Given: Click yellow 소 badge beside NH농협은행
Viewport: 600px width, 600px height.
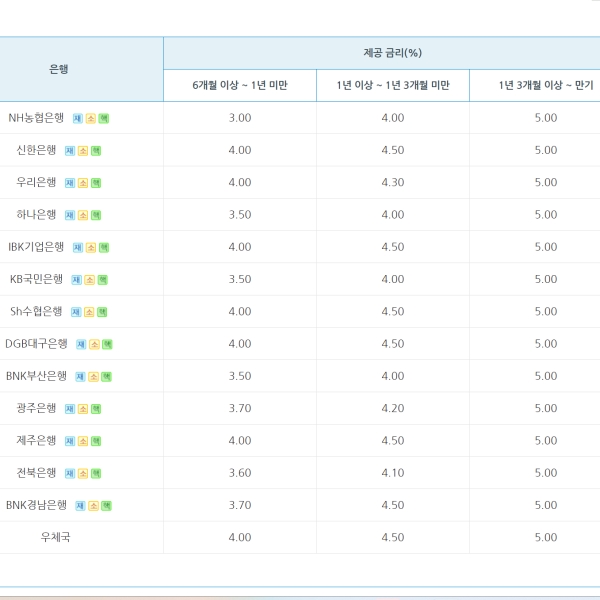Looking at the screenshot, I should coord(91,119).
